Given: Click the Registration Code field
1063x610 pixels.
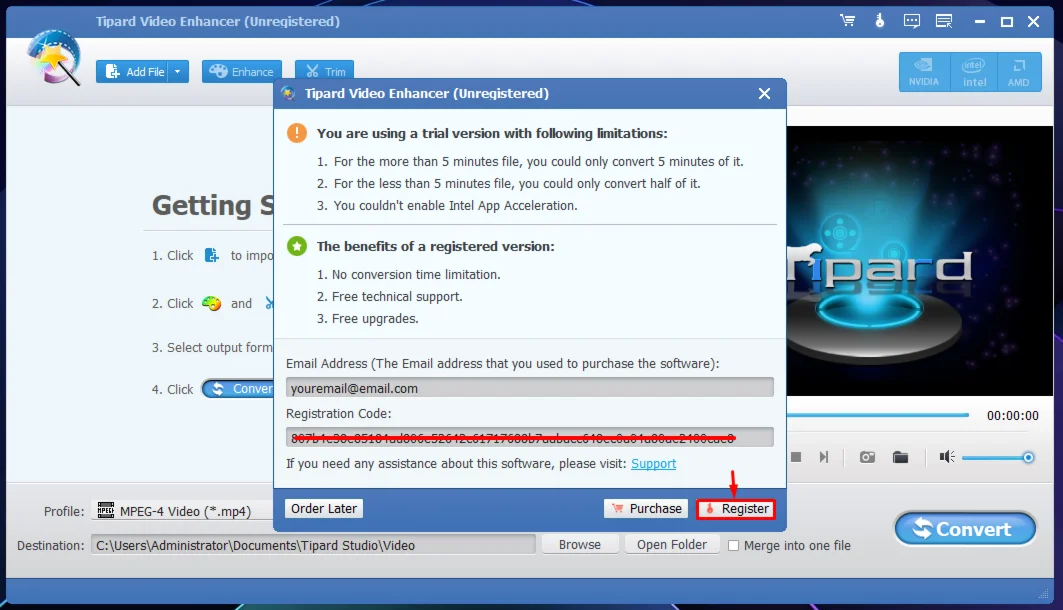Looking at the screenshot, I should (529, 437).
